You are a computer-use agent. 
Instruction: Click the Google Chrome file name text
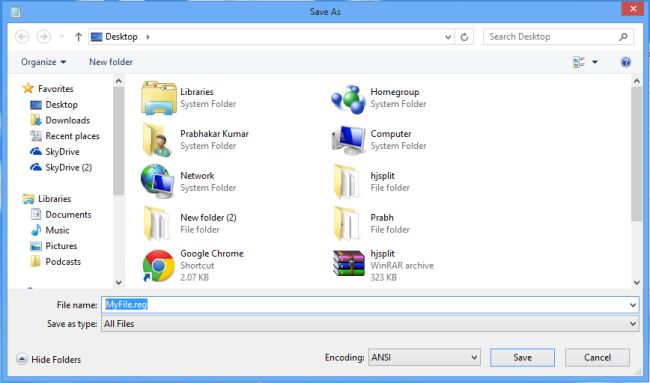coord(212,254)
